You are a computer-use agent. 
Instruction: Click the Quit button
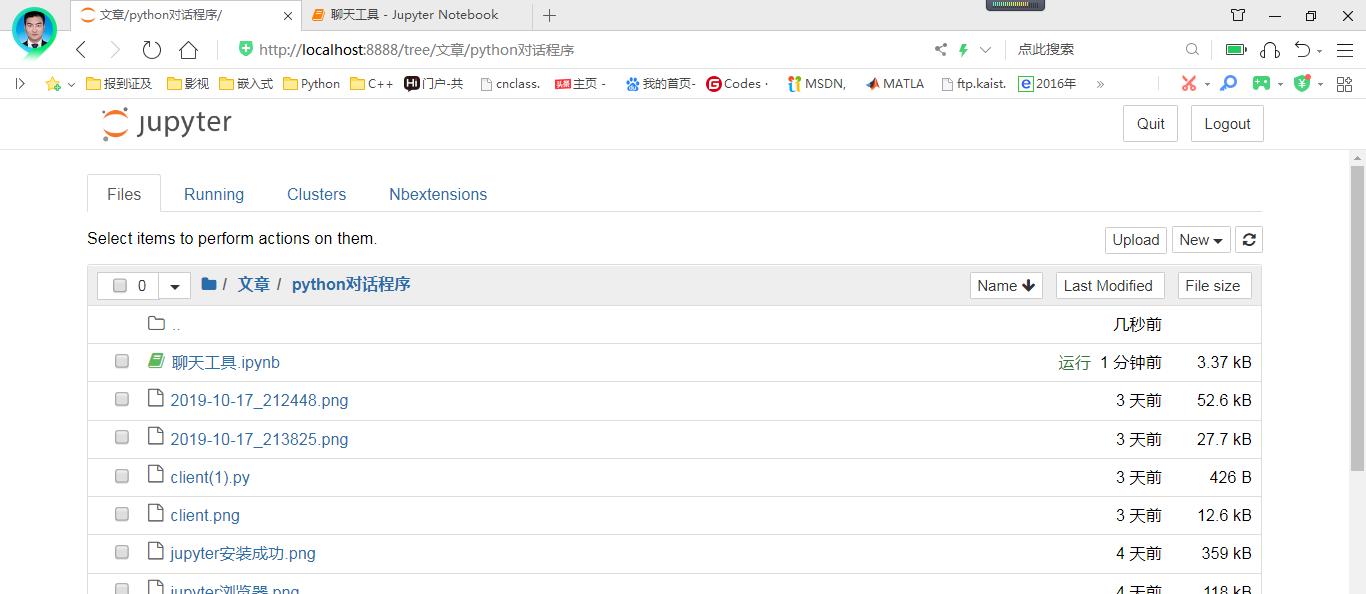(x=1150, y=123)
